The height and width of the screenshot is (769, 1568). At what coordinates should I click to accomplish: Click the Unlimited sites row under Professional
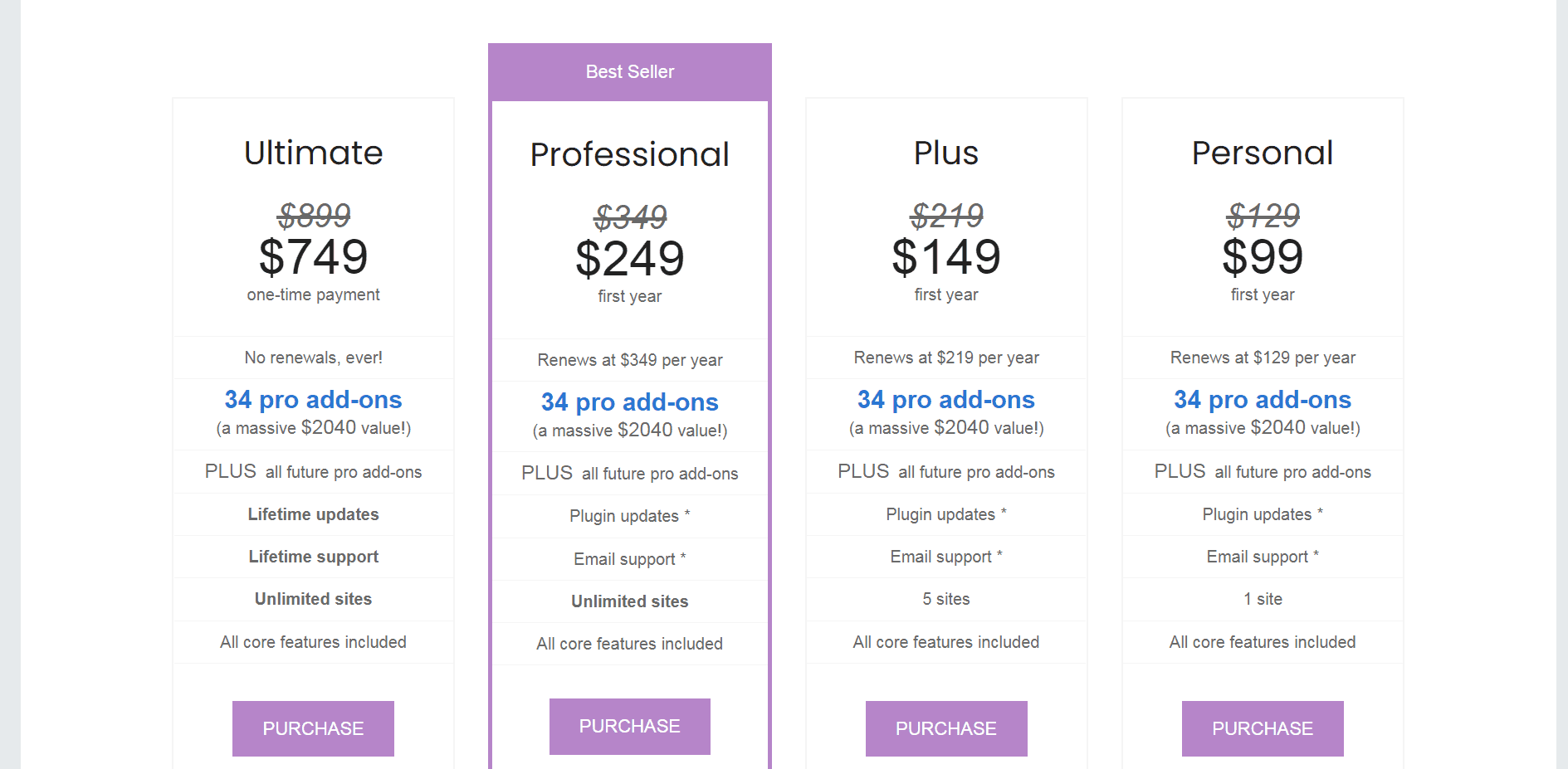[629, 601]
